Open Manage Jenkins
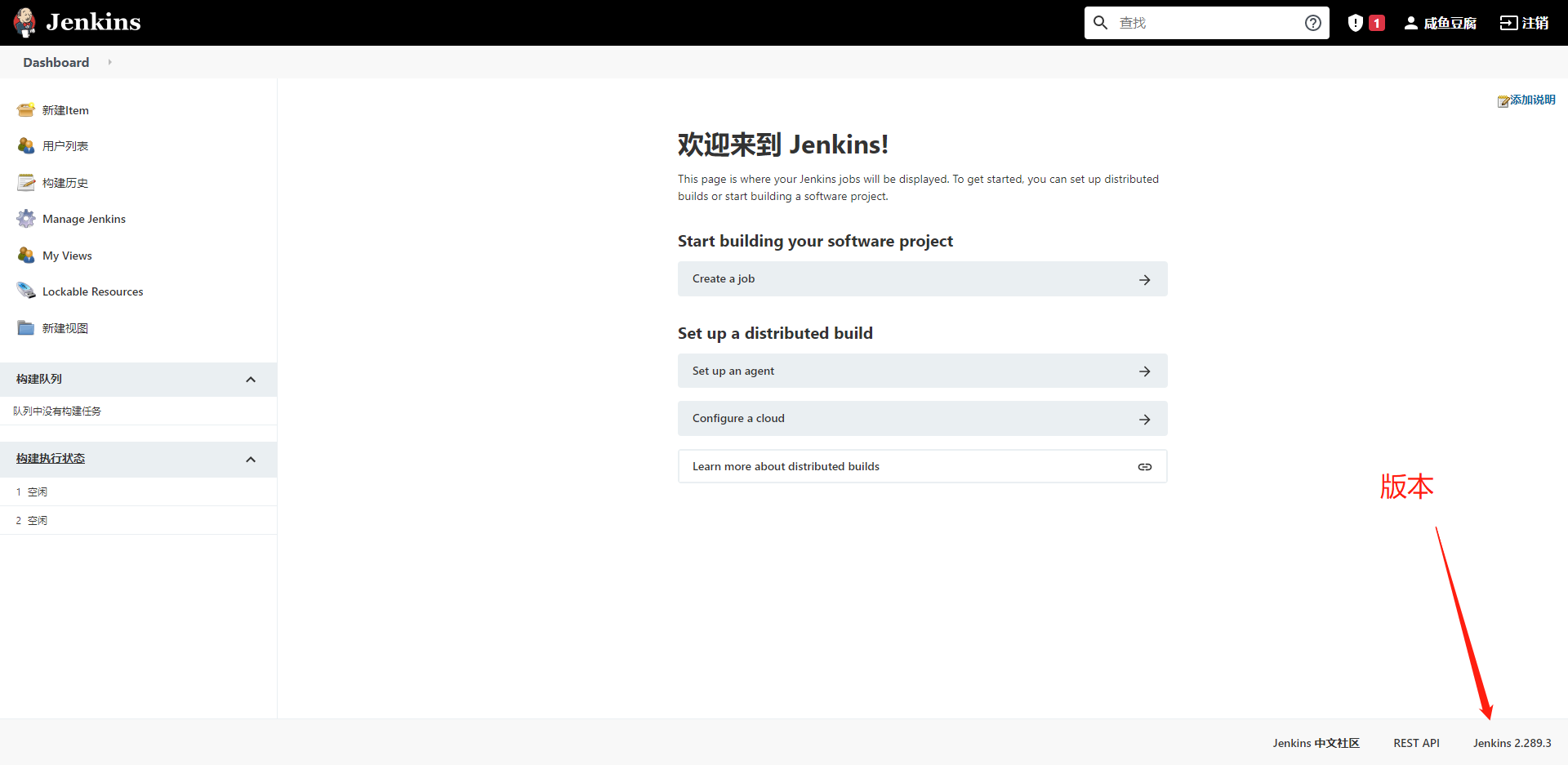1568x765 pixels. click(x=84, y=219)
